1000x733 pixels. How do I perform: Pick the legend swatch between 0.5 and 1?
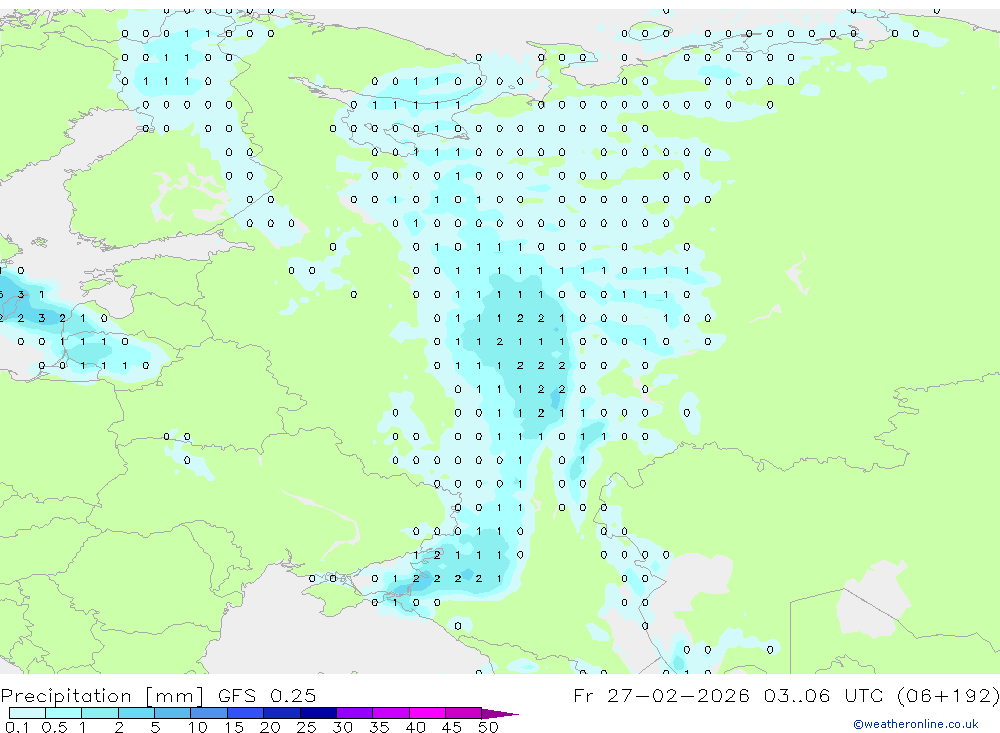64,713
